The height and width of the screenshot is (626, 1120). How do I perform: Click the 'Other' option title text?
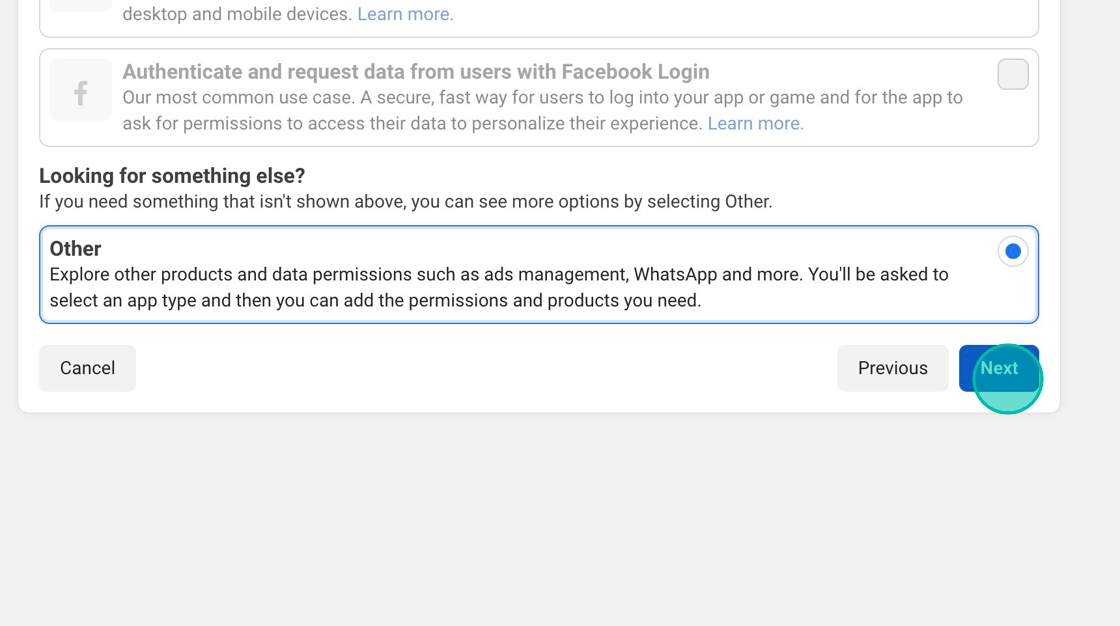coord(76,249)
